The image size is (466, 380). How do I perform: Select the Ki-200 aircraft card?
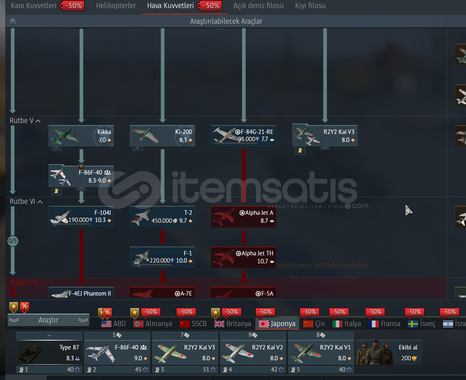162,135
